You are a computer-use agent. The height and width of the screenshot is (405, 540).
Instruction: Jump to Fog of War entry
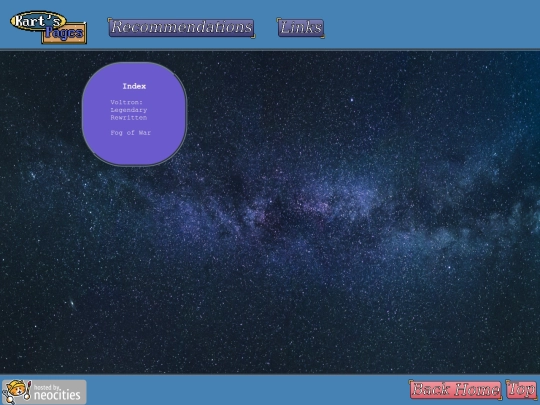coord(131,133)
